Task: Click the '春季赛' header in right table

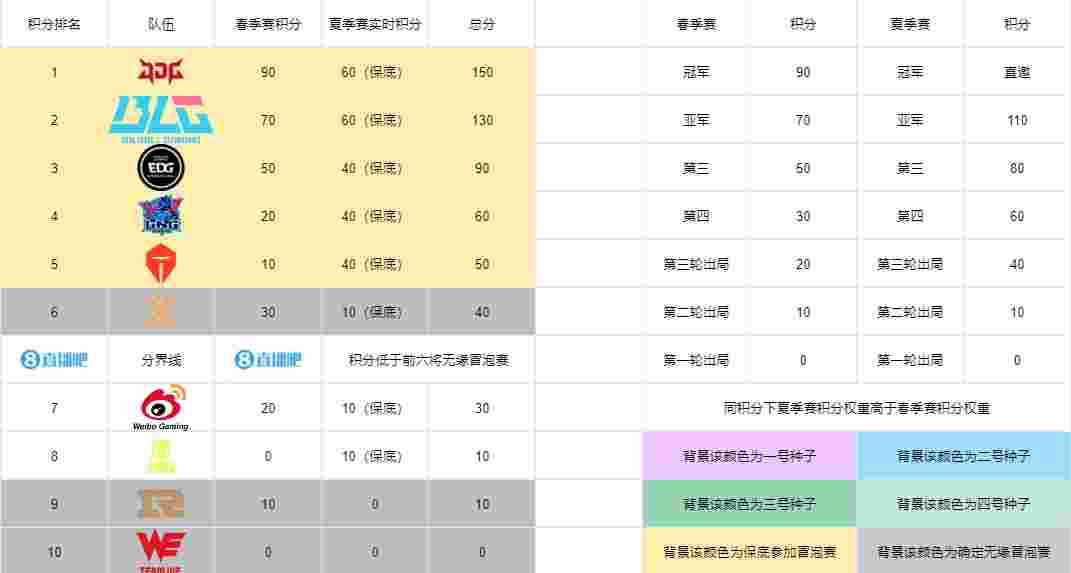Action: click(x=696, y=24)
